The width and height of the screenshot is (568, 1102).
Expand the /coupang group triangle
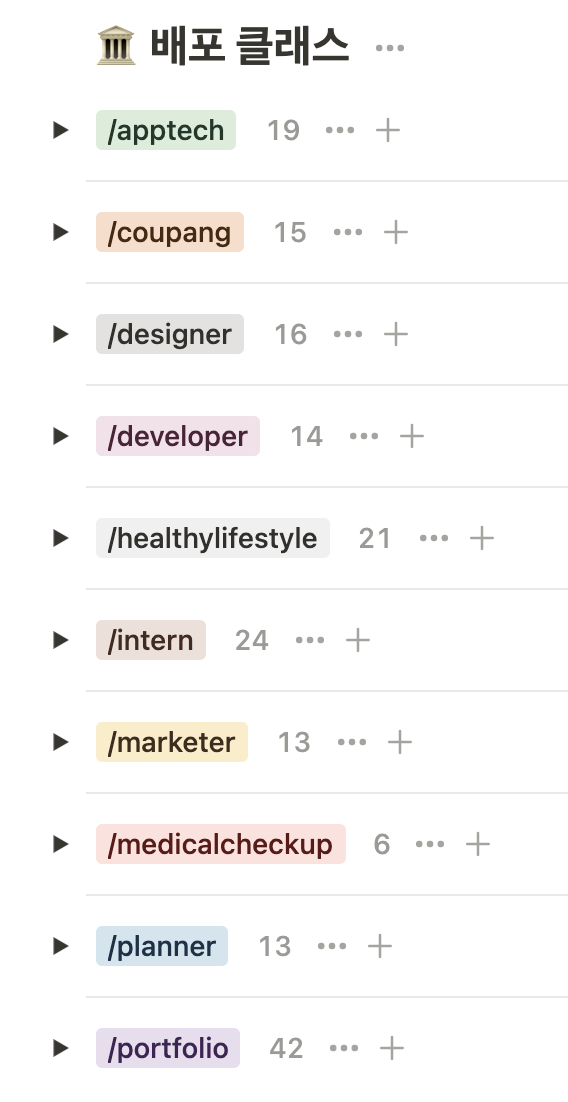[60, 232]
